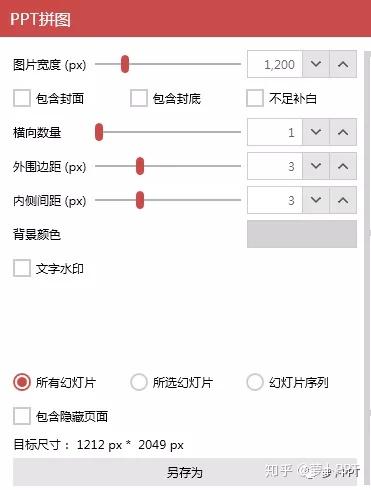Tick the 不足补白 checkbox
371x490 pixels.
coord(255,98)
